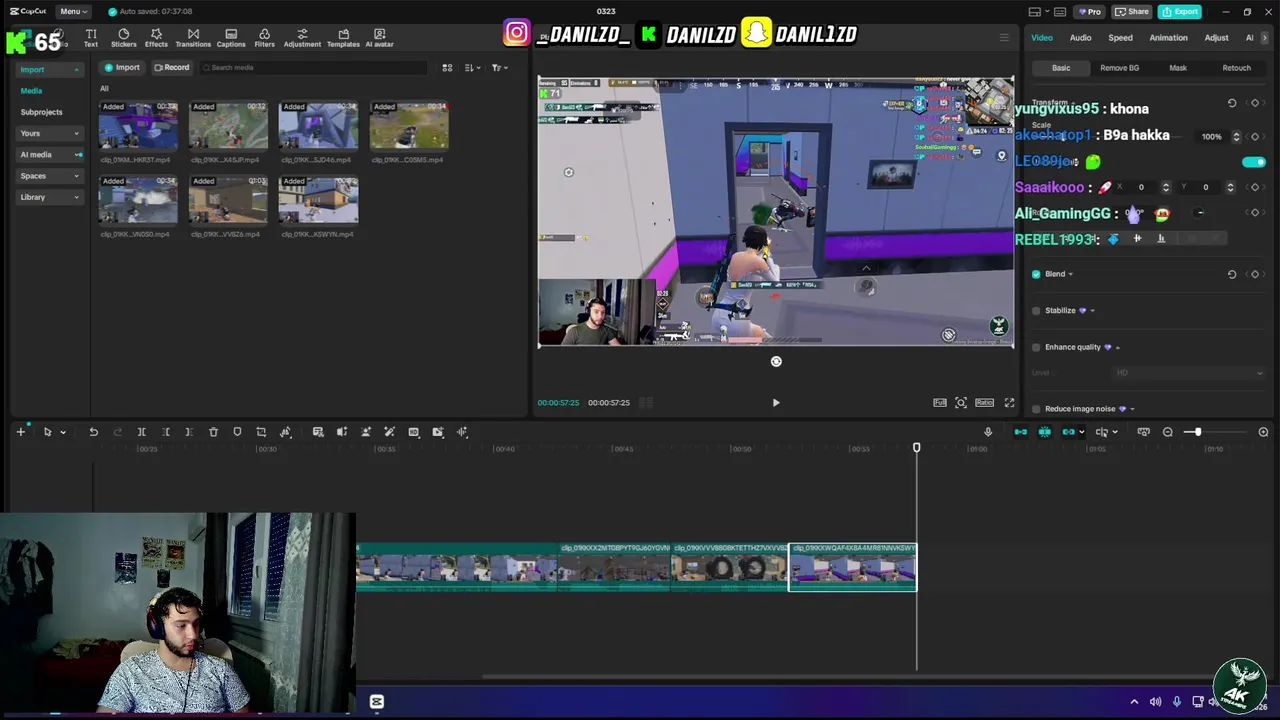Open the Transitions panel
Screen dimensions: 1280x720
tap(193, 38)
